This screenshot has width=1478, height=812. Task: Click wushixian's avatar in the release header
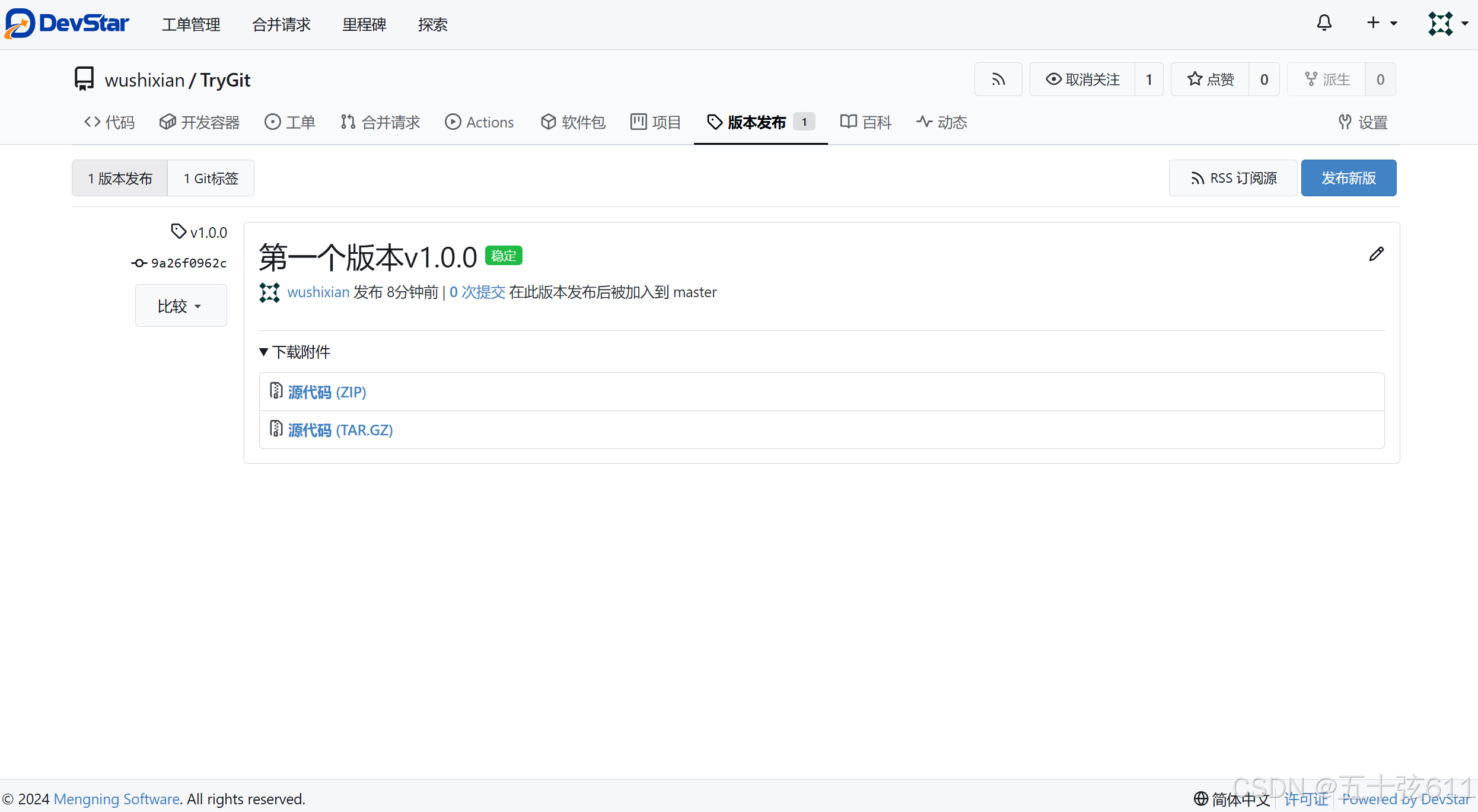pos(270,292)
